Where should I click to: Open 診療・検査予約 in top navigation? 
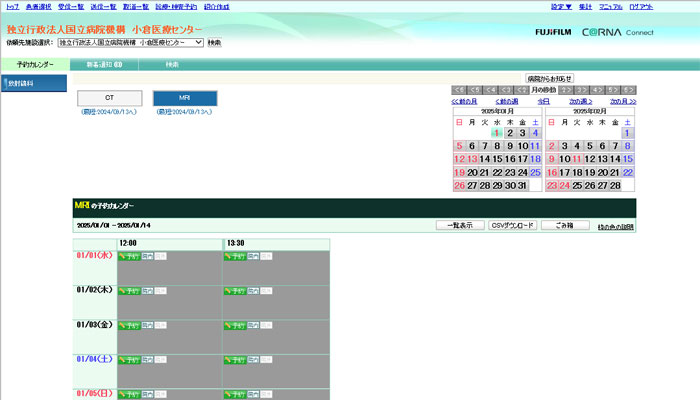point(176,7)
